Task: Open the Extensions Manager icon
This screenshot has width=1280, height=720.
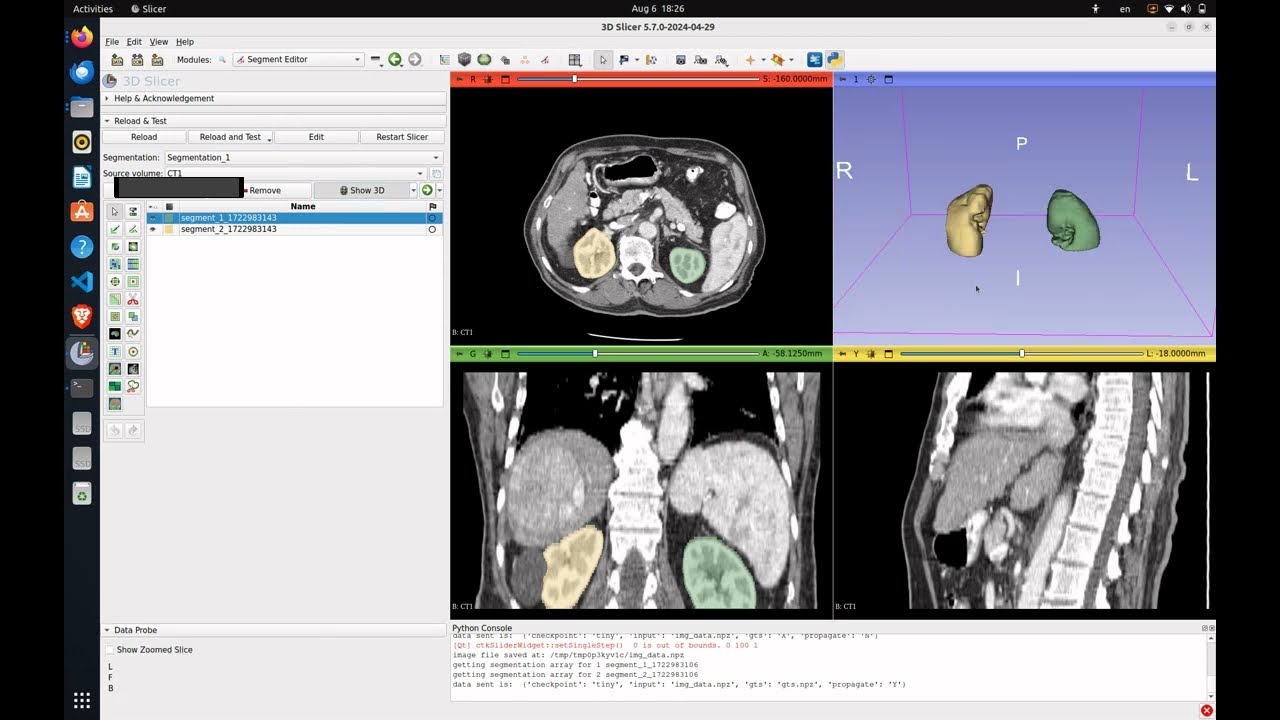Action: pos(815,60)
